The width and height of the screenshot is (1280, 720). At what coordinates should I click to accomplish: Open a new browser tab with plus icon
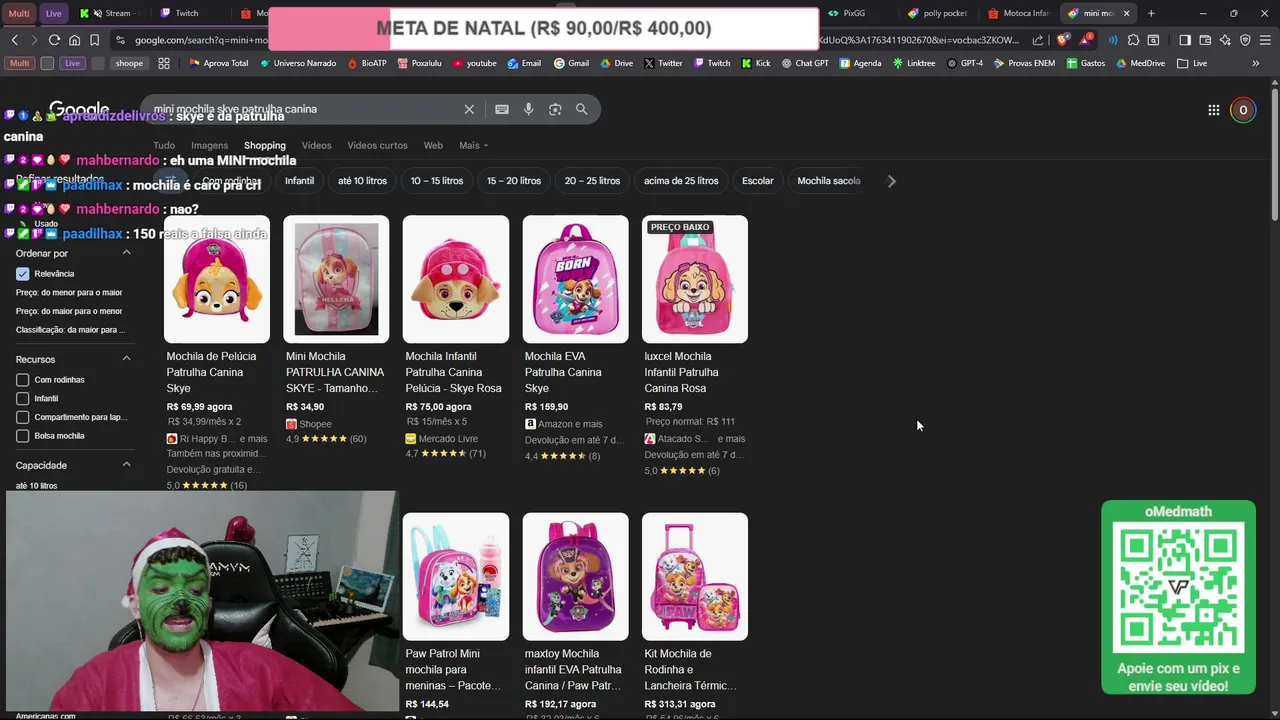(1151, 13)
